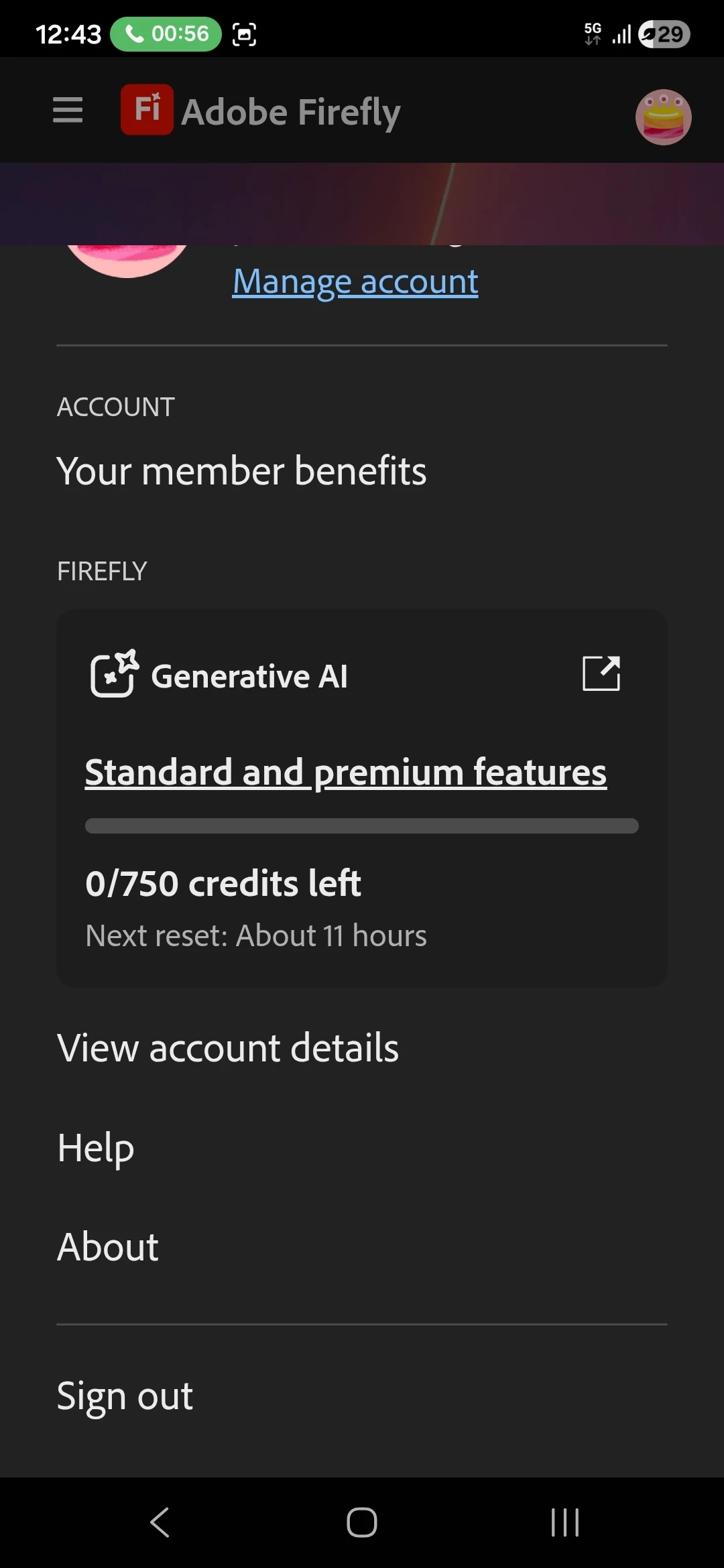The height and width of the screenshot is (1568, 724).
Task: Open the recent apps button
Action: coord(564,1522)
